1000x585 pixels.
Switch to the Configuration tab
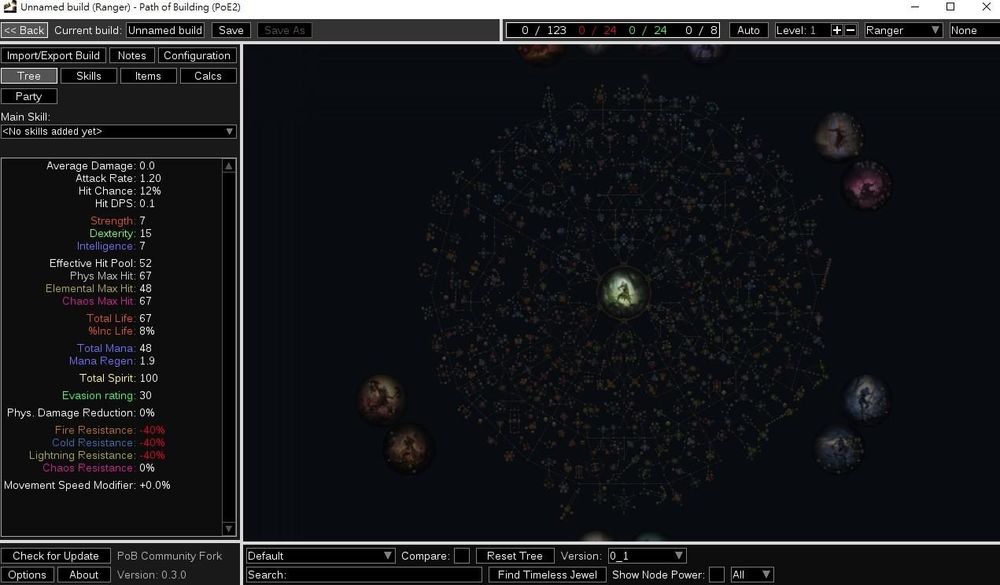pyautogui.click(x=197, y=55)
